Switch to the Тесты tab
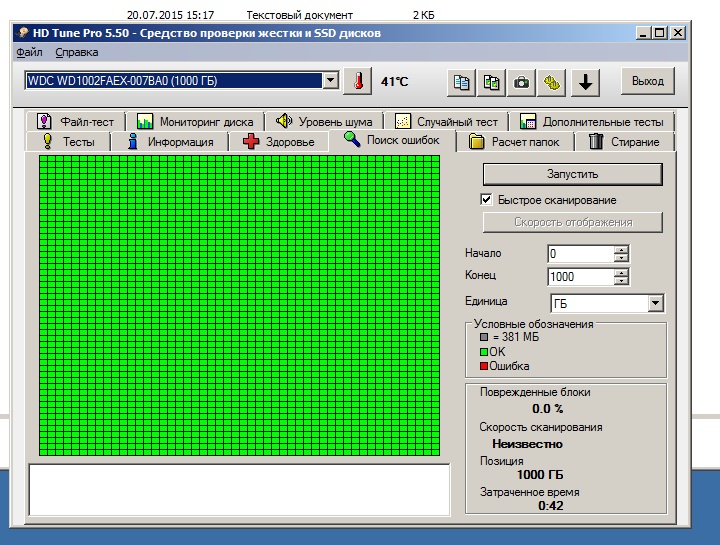Image resolution: width=720 pixels, height=545 pixels. tap(68, 141)
